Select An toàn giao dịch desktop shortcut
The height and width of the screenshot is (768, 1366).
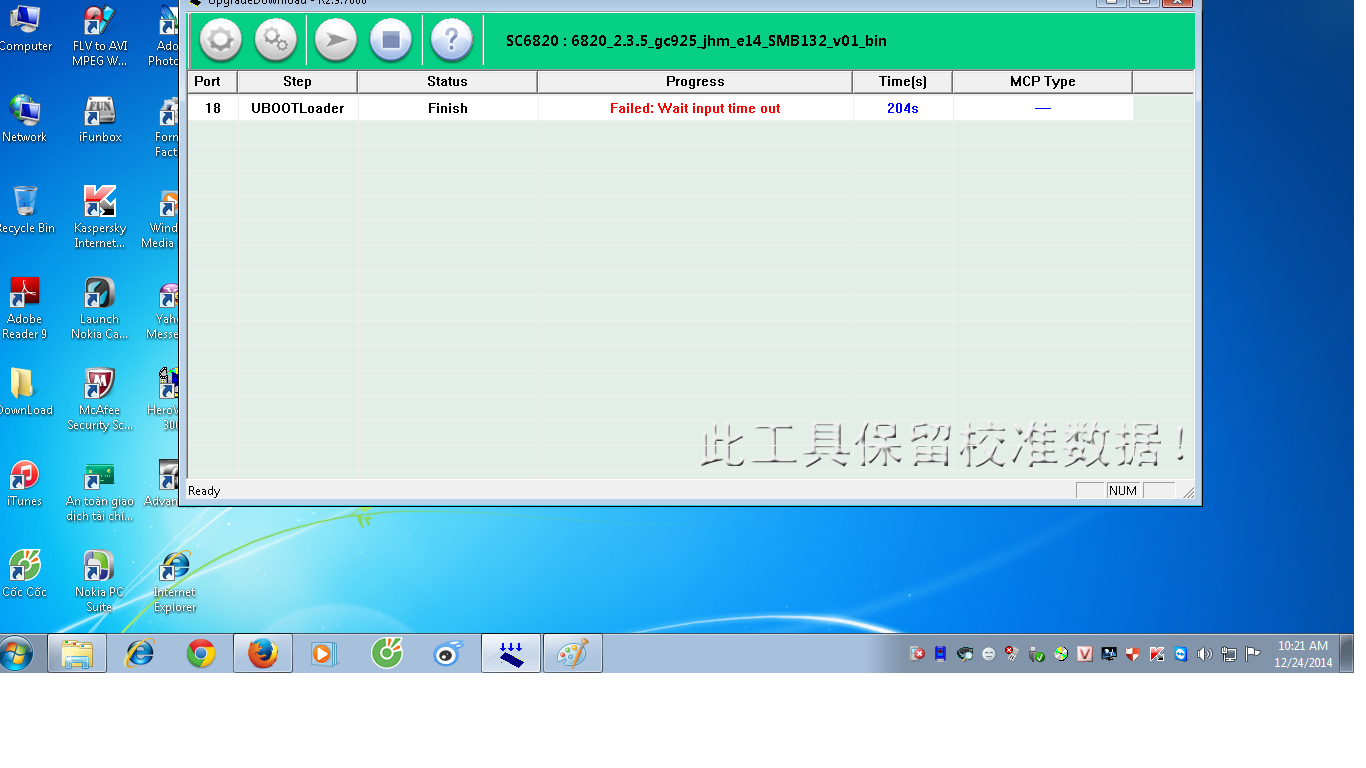pyautogui.click(x=100, y=490)
